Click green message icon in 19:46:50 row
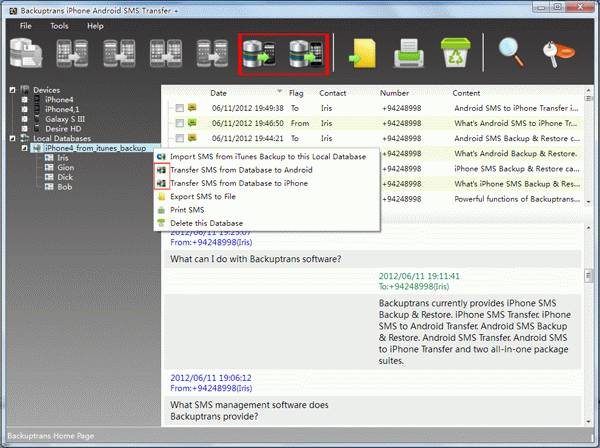The height and width of the screenshot is (448, 600). [192, 123]
